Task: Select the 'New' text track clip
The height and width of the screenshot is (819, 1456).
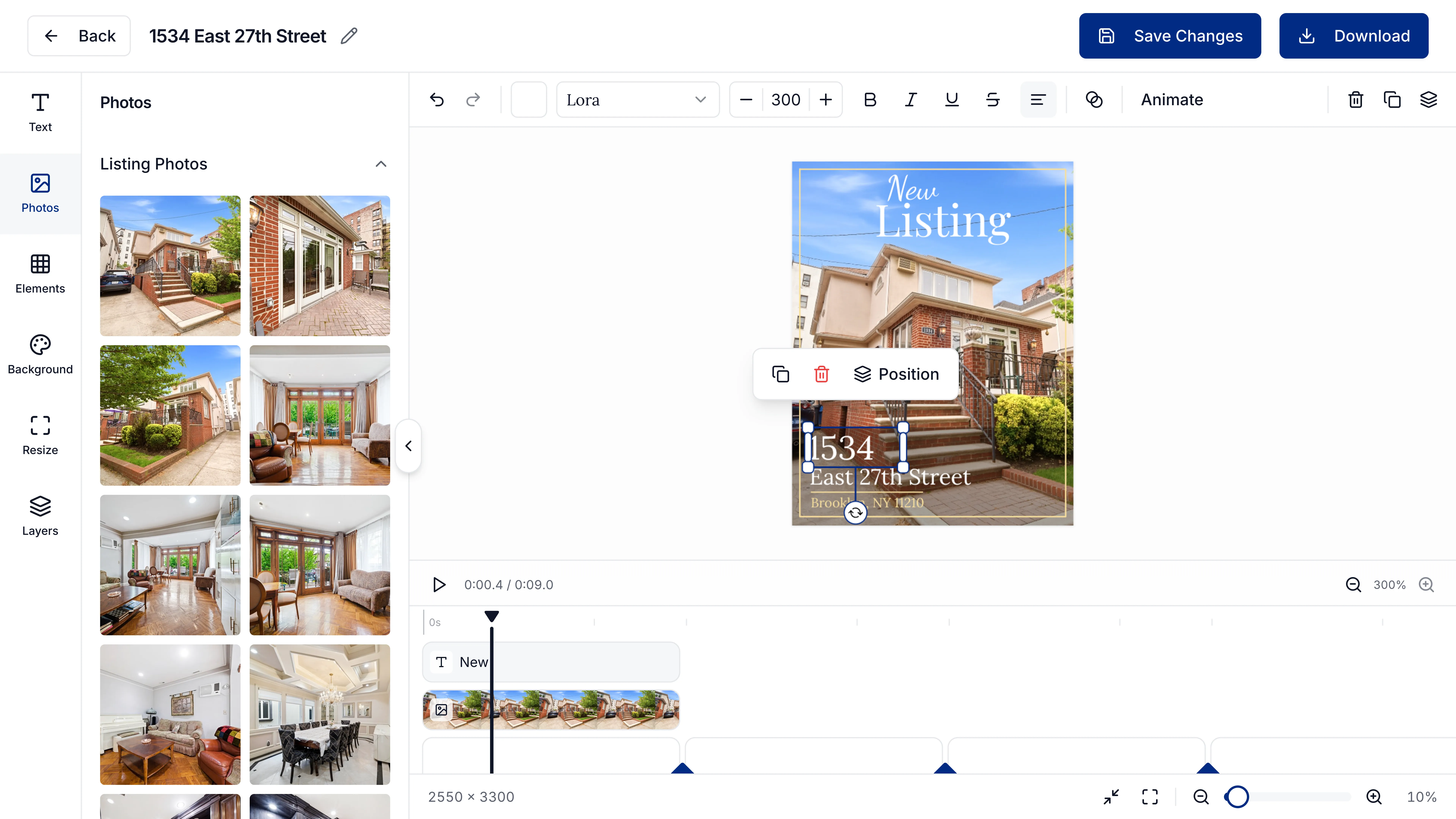Action: (551, 662)
